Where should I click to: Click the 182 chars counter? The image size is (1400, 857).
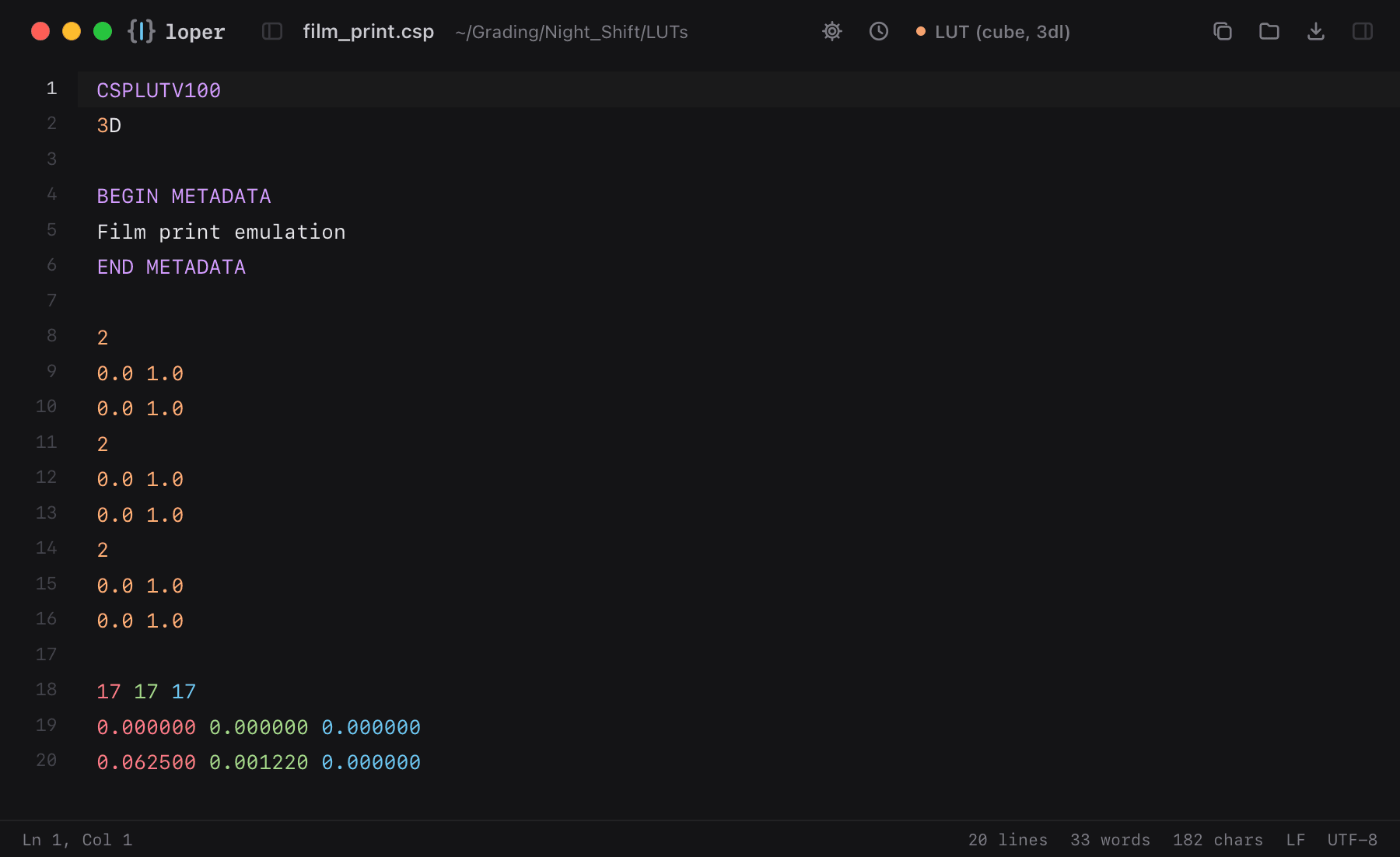click(x=1218, y=840)
